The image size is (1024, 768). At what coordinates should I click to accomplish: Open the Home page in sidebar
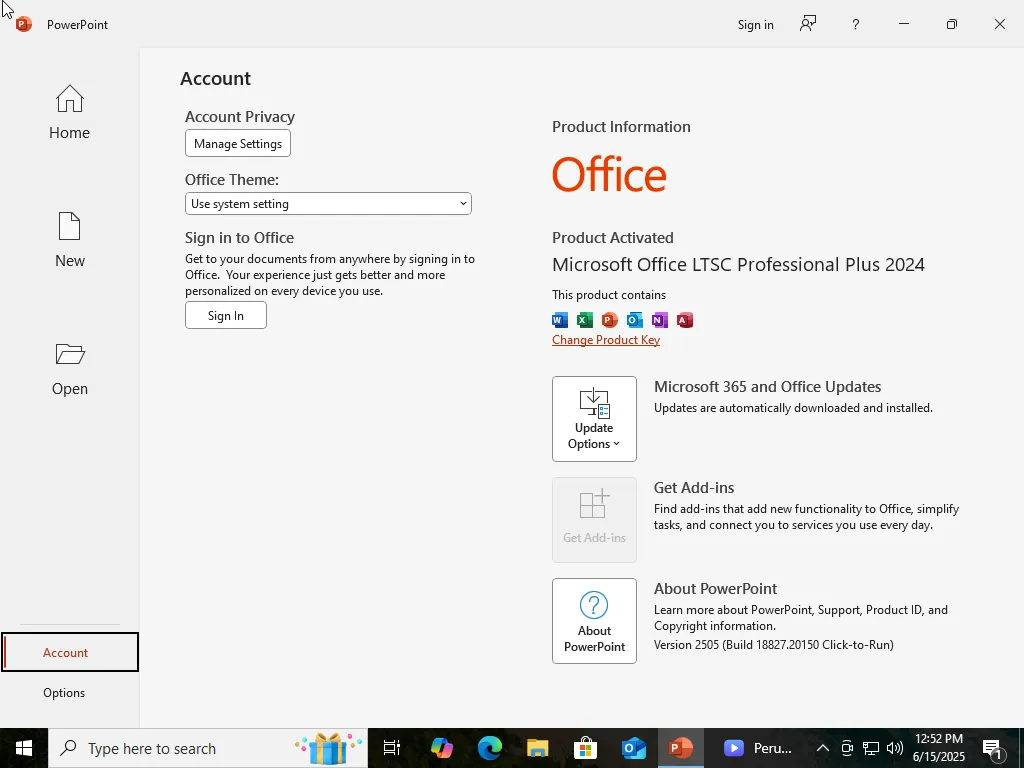pyautogui.click(x=69, y=112)
